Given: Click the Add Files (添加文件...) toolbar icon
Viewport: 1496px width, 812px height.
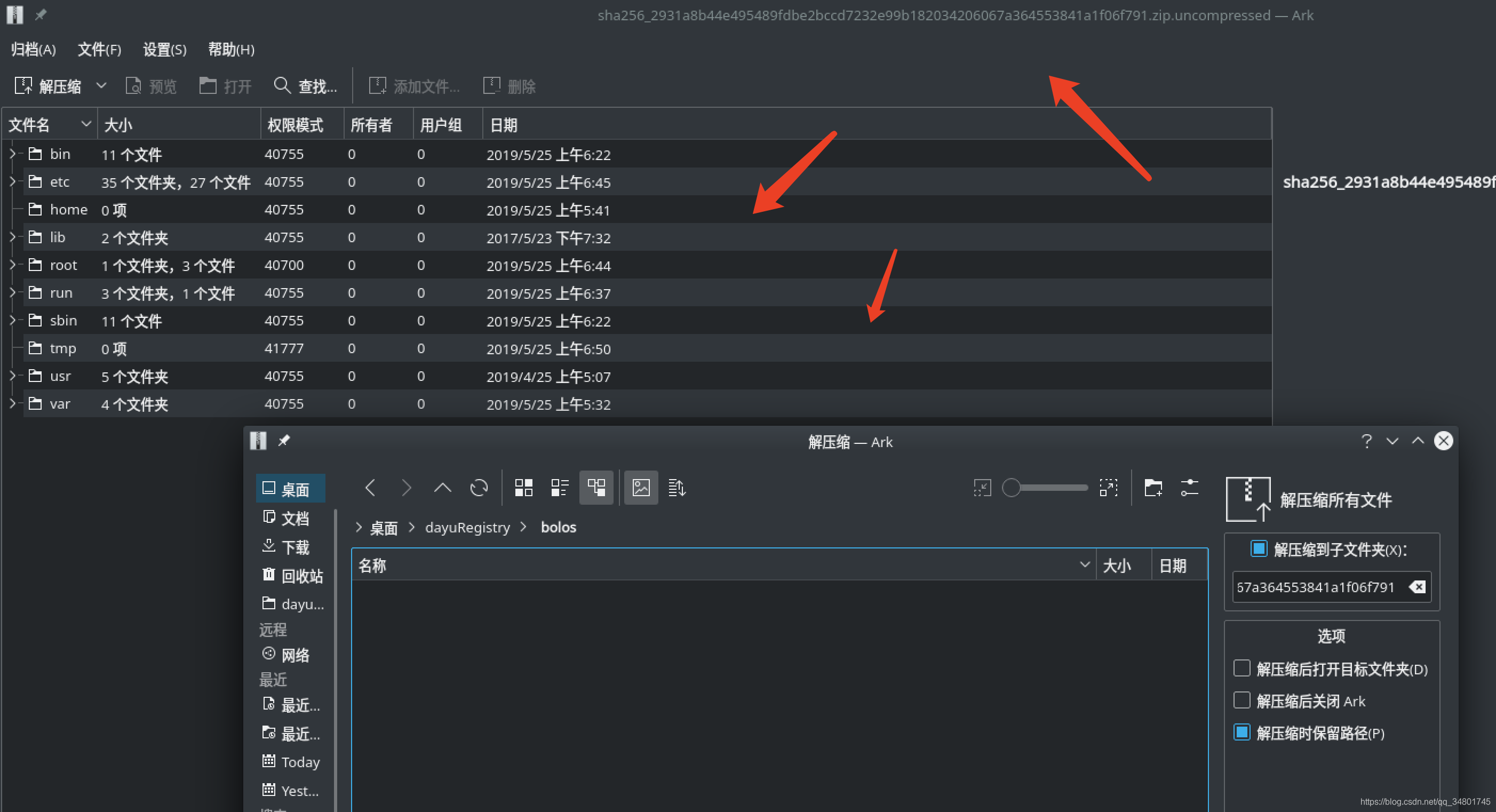Looking at the screenshot, I should coord(378,85).
